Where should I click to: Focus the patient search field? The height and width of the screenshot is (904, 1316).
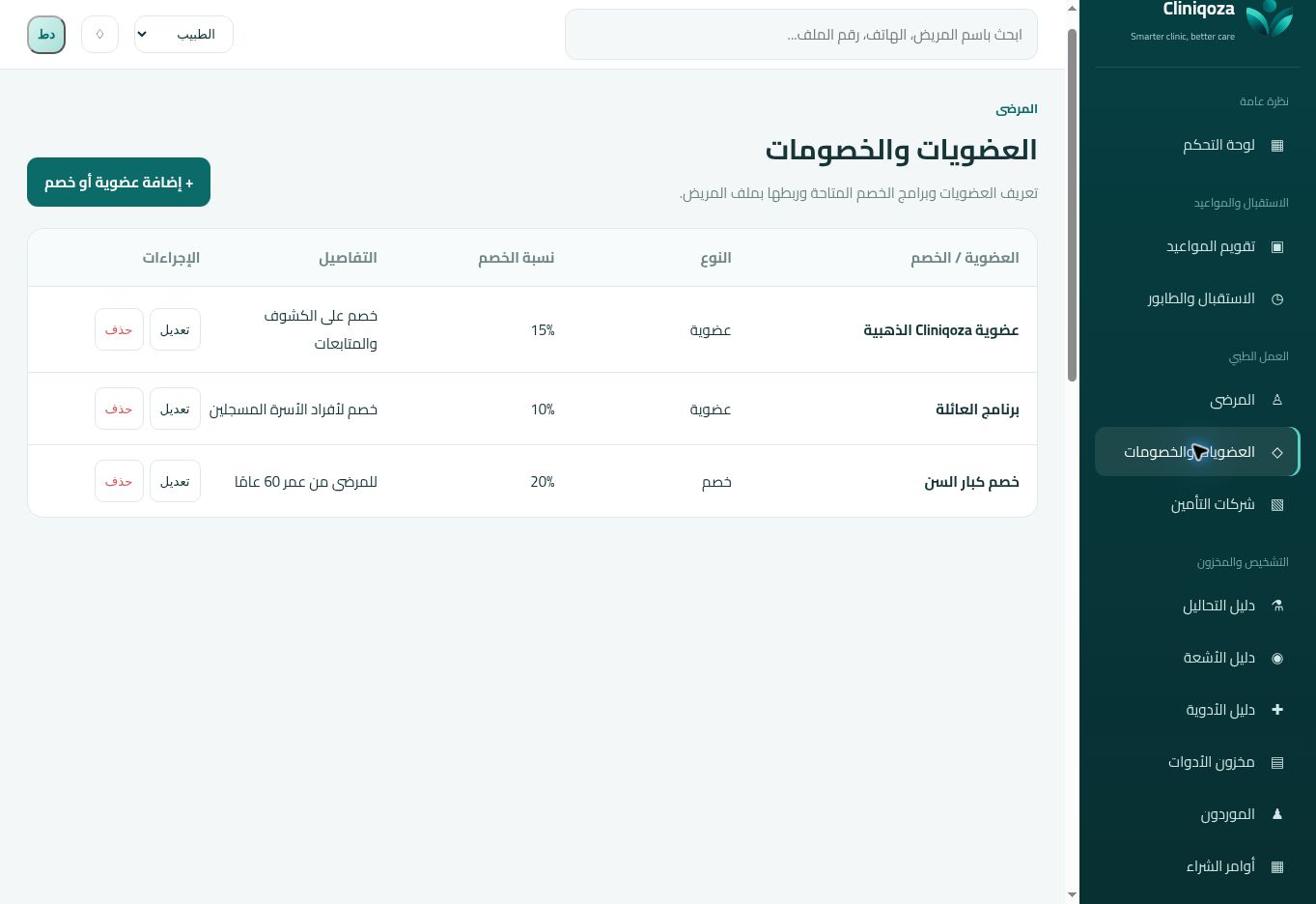click(801, 35)
